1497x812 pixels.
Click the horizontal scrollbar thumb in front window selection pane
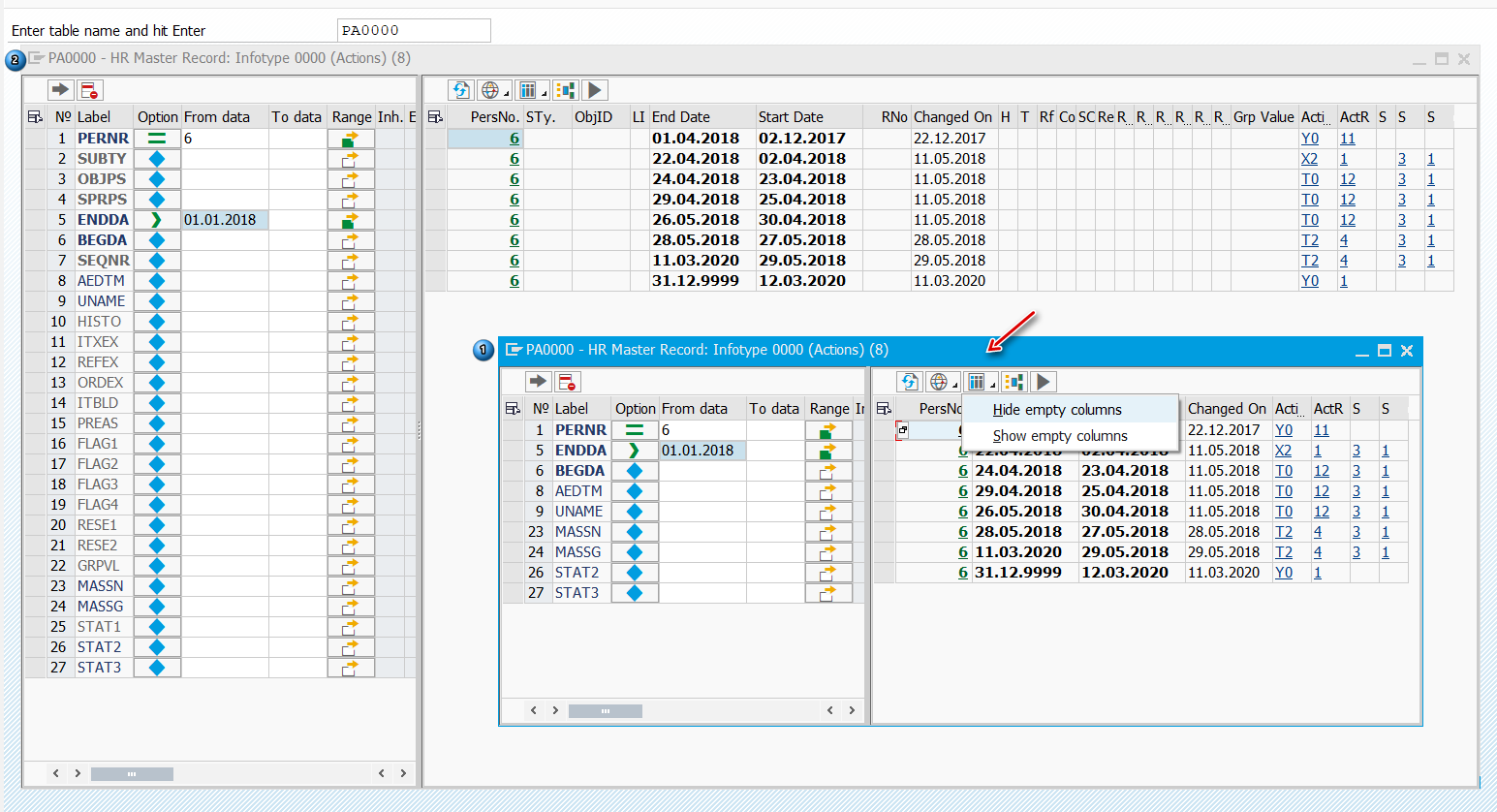[606, 711]
